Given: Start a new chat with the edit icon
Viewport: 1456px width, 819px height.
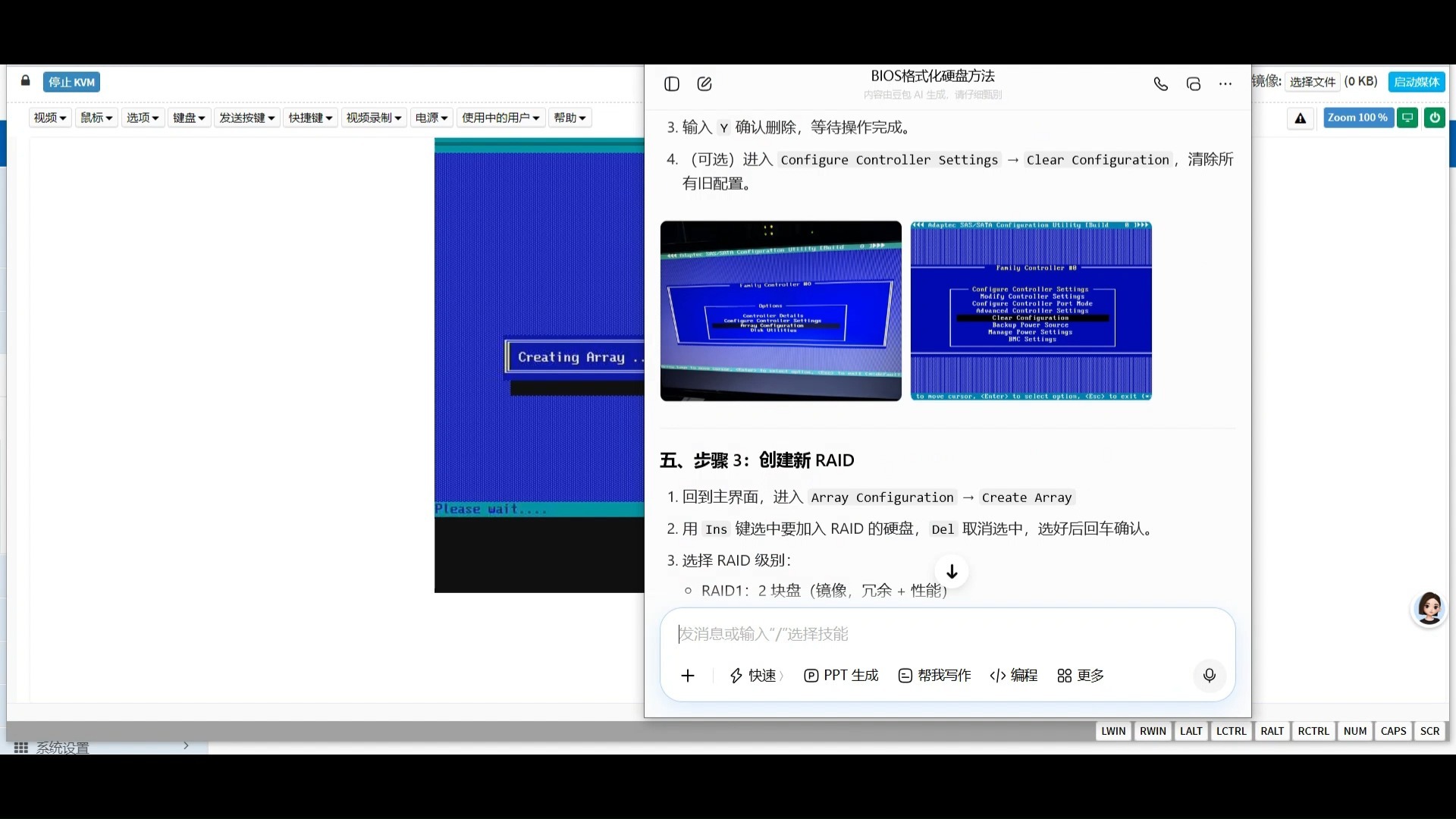Looking at the screenshot, I should point(704,83).
